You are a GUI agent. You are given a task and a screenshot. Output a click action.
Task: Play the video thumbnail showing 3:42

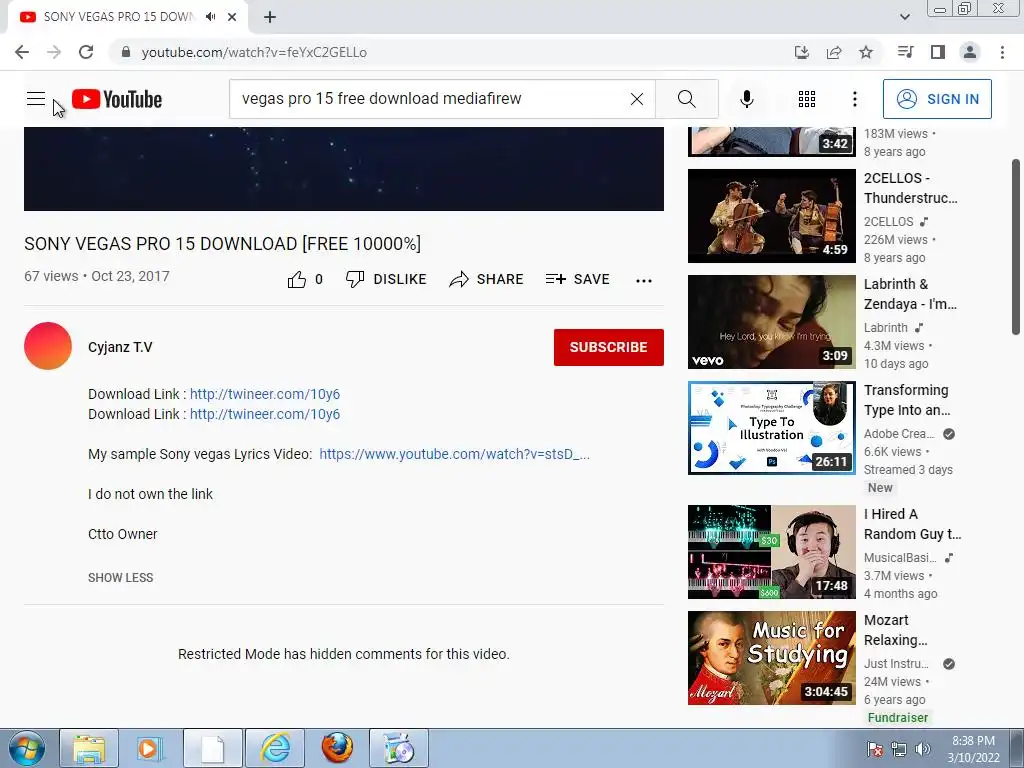[x=772, y=142]
